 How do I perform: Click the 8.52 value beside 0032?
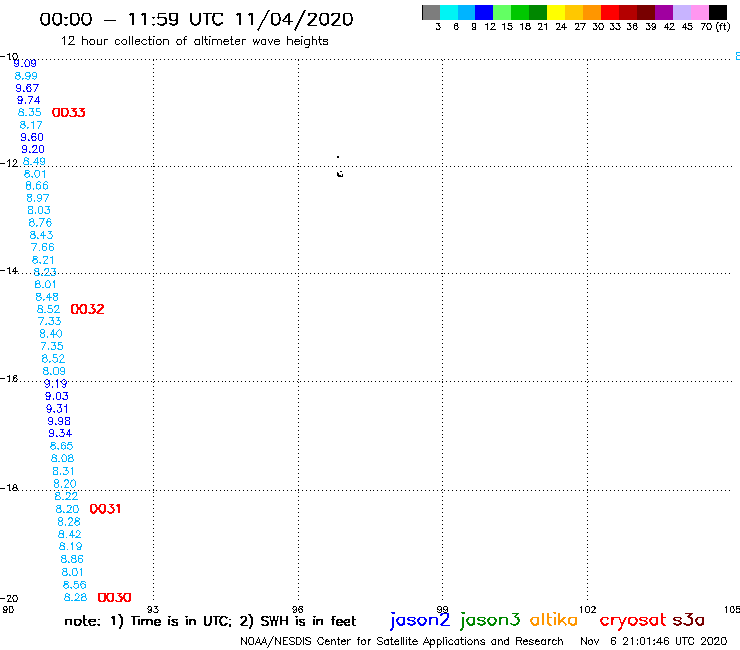(x=49, y=309)
